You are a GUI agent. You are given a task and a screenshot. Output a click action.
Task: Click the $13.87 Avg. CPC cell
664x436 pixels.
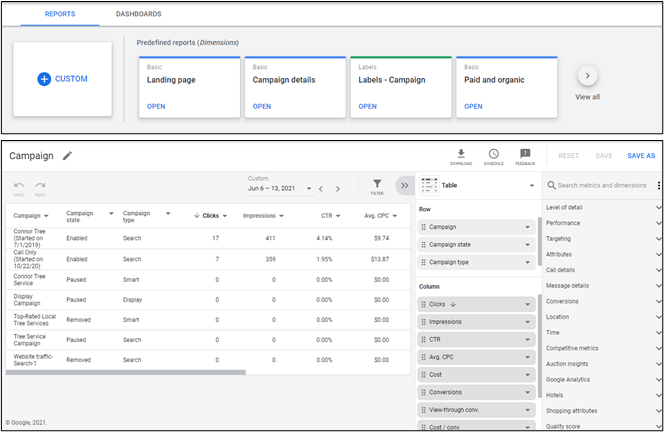[x=380, y=259]
